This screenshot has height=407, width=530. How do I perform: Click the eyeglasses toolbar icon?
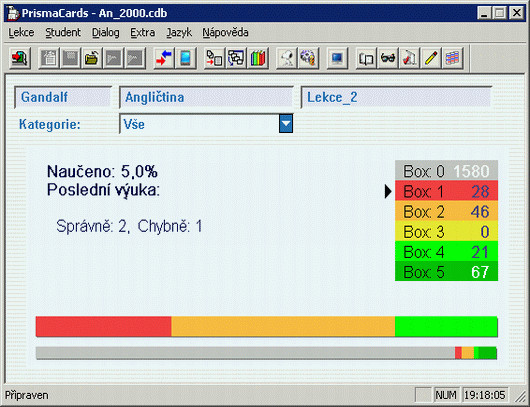pyautogui.click(x=388, y=58)
